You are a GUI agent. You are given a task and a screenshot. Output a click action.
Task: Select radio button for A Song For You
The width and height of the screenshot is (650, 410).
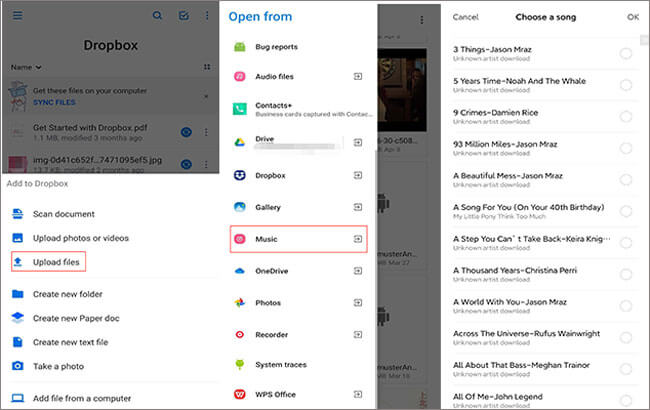click(x=626, y=211)
